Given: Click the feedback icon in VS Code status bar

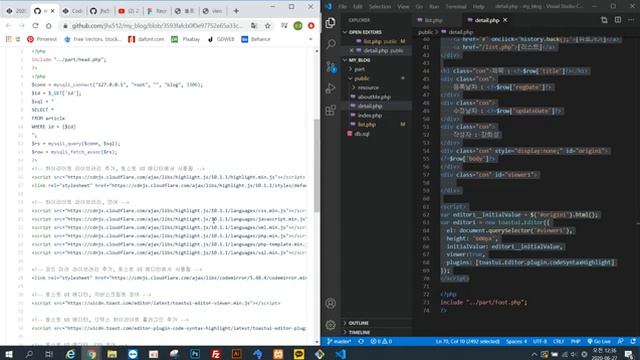Looking at the screenshot, I should (x=620, y=341).
